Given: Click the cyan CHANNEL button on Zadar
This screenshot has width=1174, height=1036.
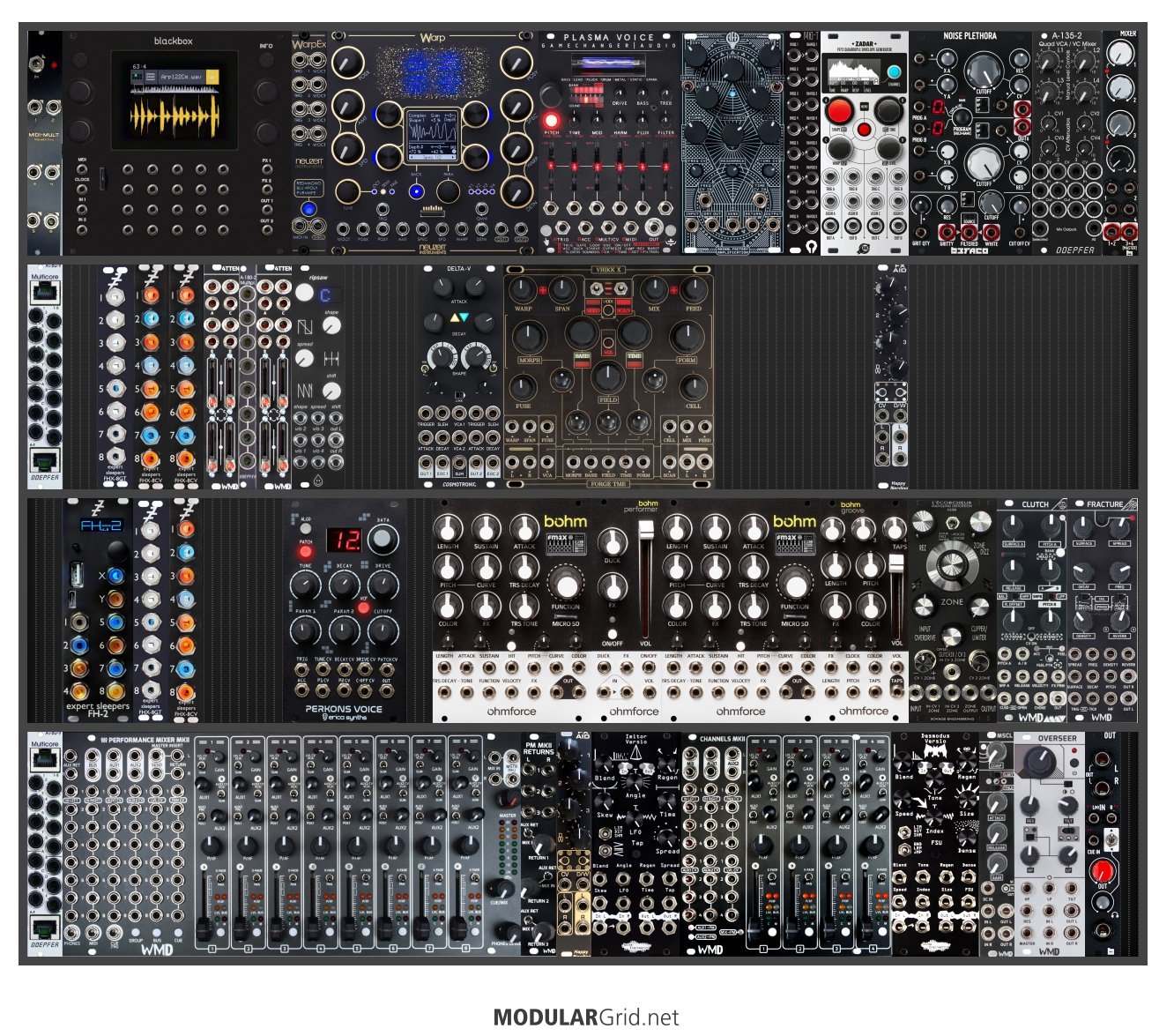Looking at the screenshot, I should [x=895, y=73].
